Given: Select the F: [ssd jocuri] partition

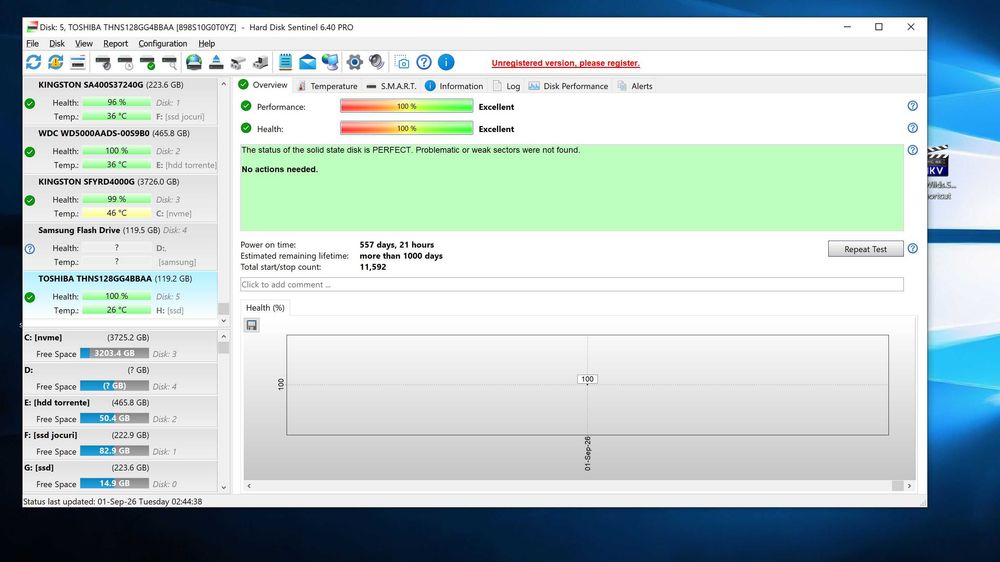Looking at the screenshot, I should click(120, 443).
